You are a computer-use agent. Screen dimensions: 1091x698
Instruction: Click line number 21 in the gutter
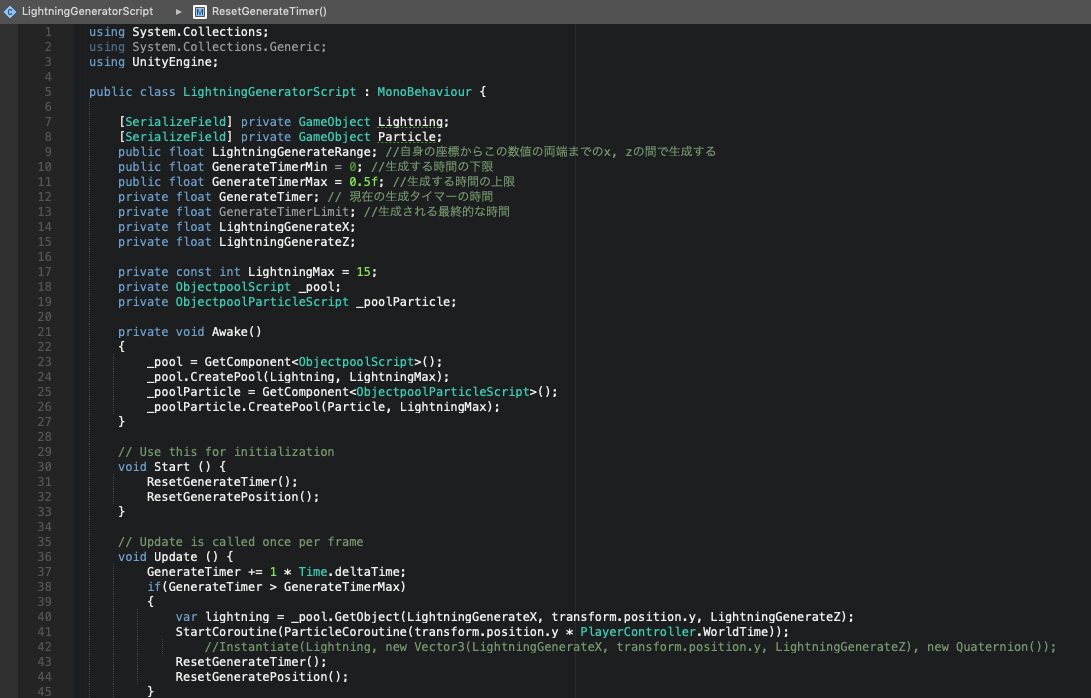pyautogui.click(x=44, y=332)
